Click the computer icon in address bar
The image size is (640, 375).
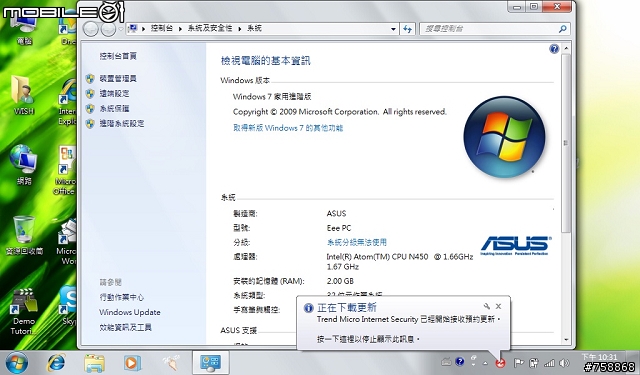(x=133, y=29)
